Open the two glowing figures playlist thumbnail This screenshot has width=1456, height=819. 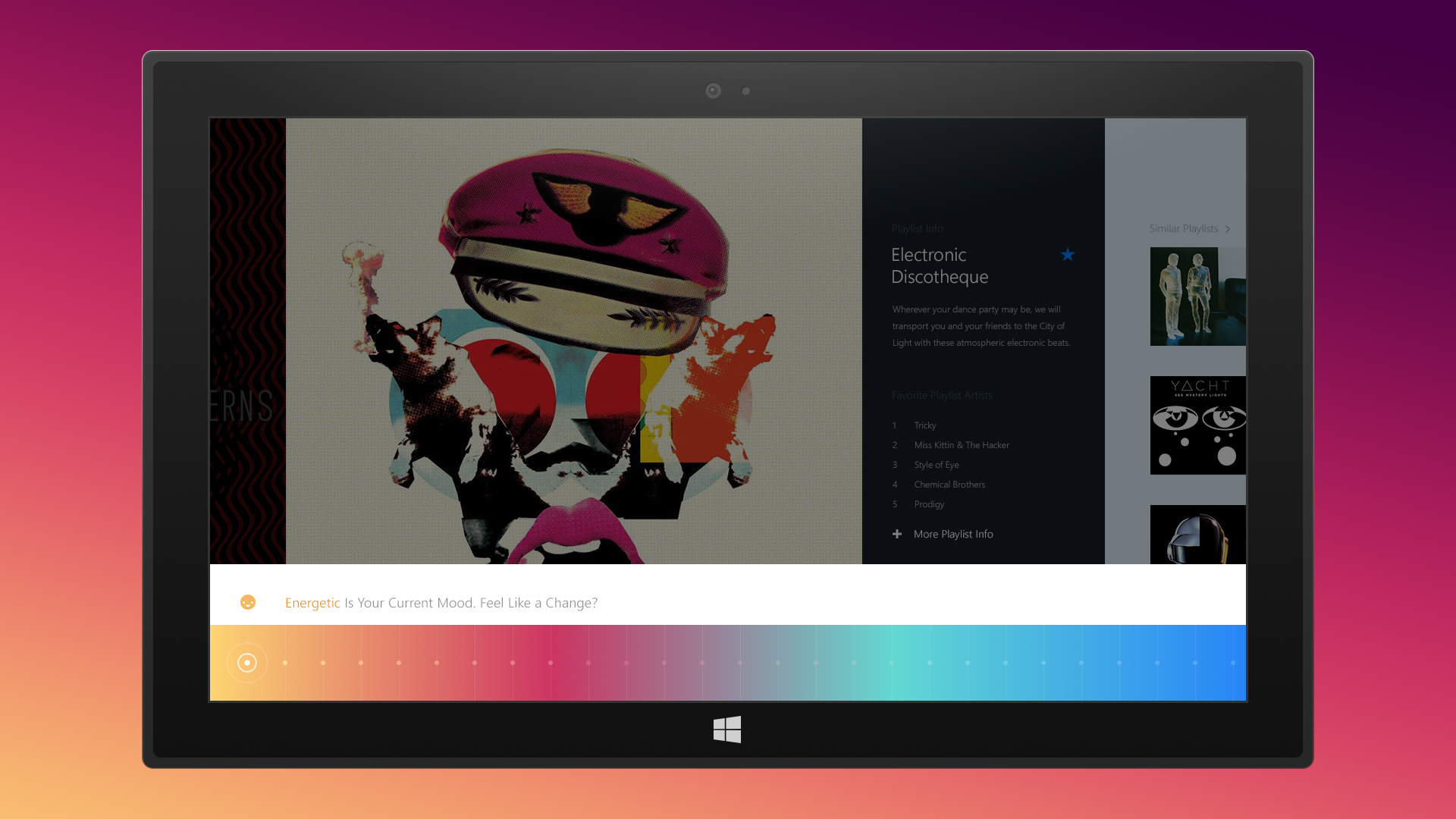(x=1198, y=297)
